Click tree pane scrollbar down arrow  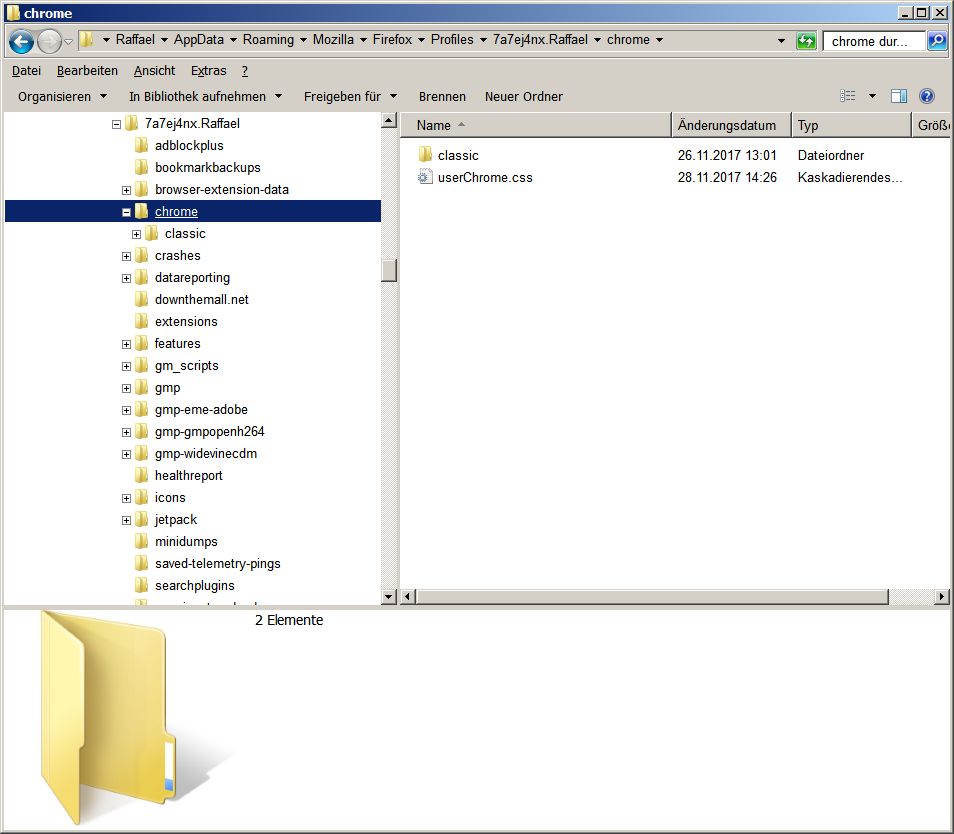[x=389, y=596]
